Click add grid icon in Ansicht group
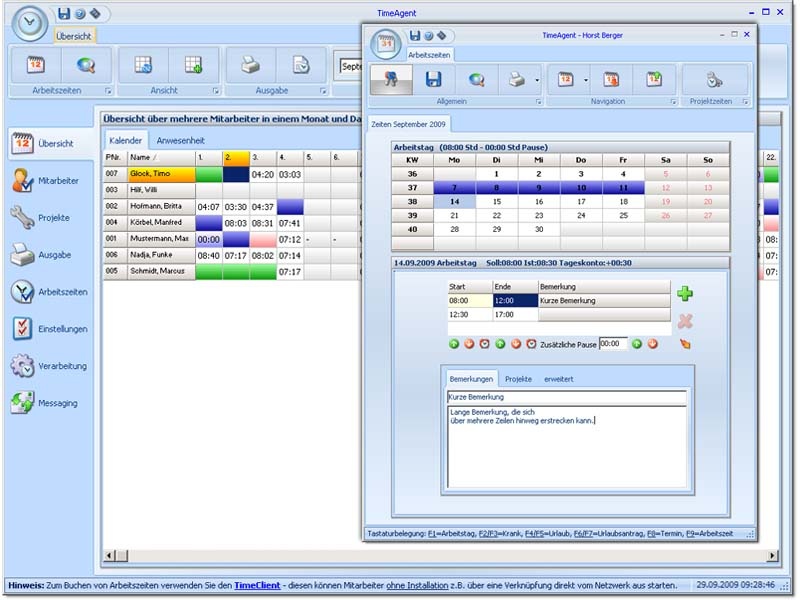Screen dimensions: 800x600 tap(193, 65)
